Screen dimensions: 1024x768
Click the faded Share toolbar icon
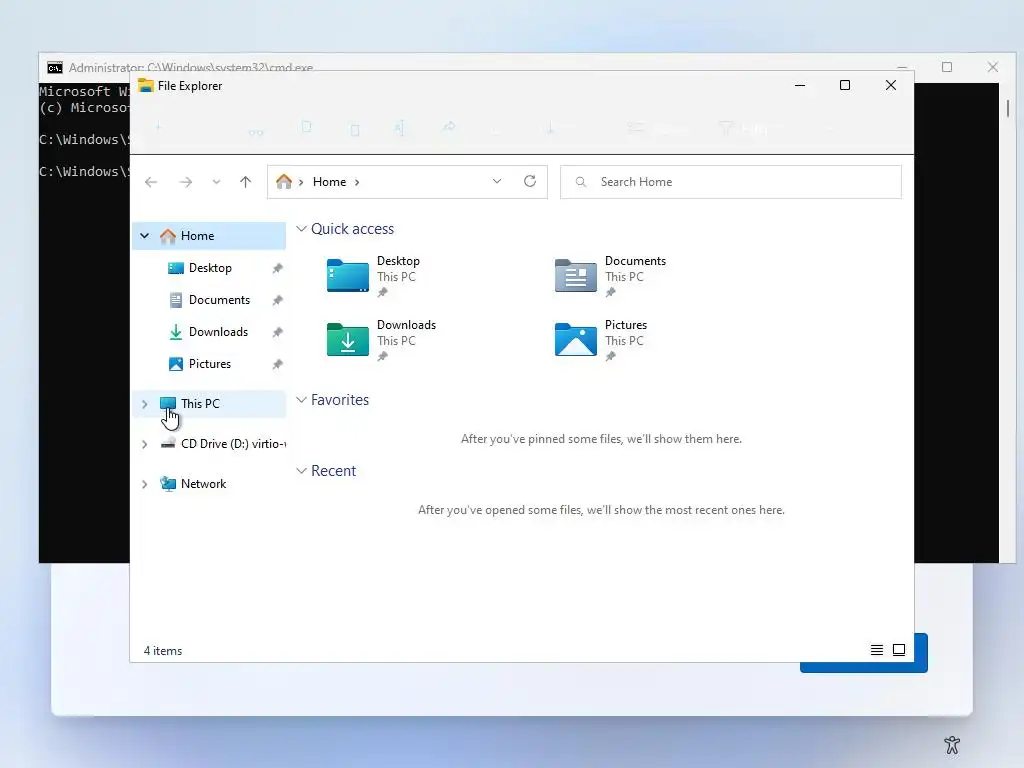(449, 127)
